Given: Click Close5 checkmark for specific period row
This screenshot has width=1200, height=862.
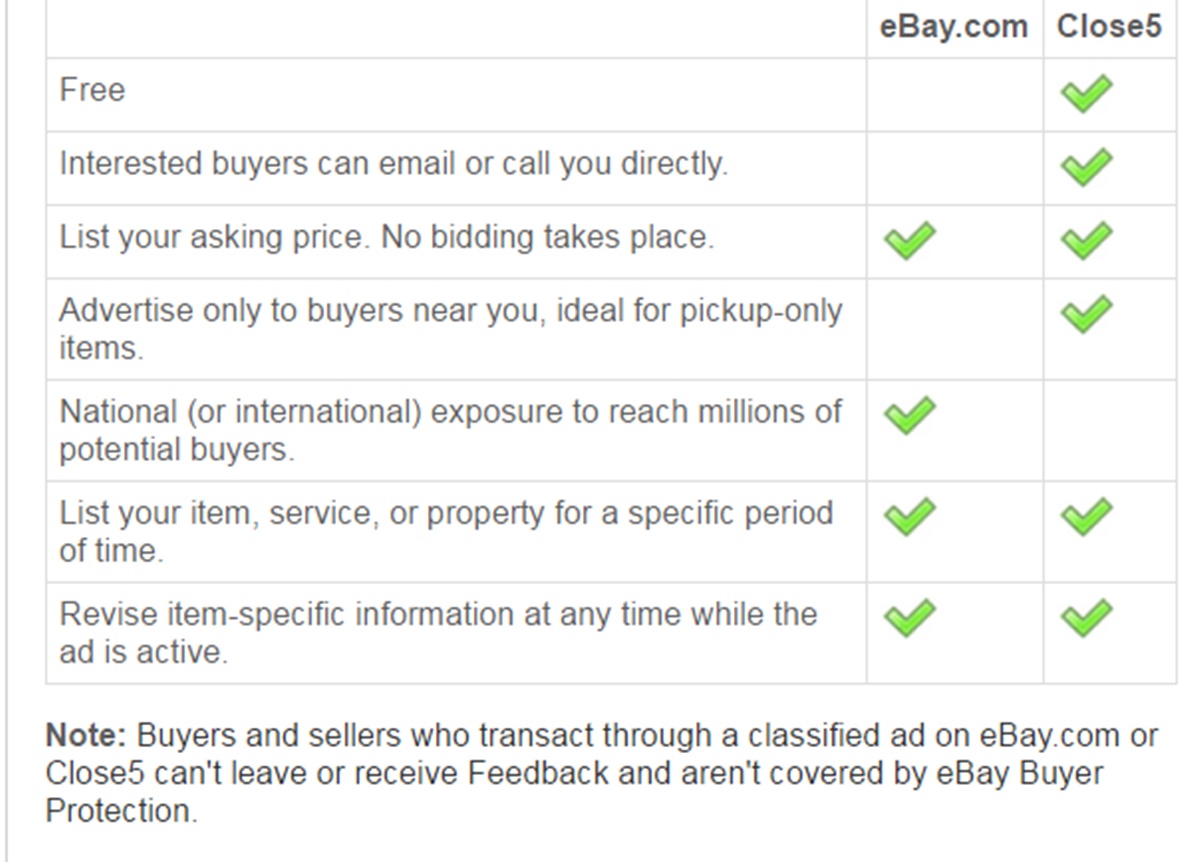Looking at the screenshot, I should tap(1086, 516).
